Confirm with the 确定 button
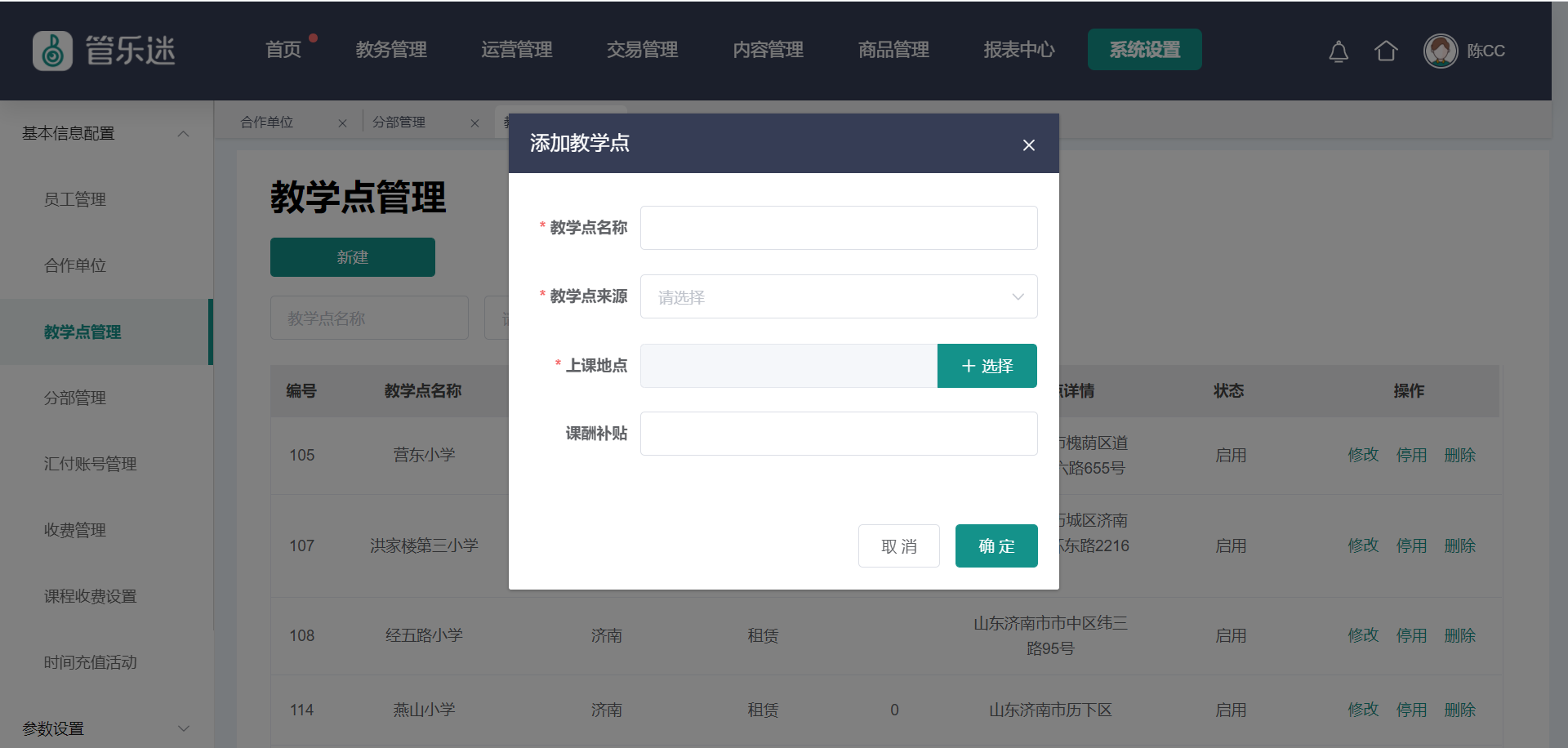 tap(996, 545)
